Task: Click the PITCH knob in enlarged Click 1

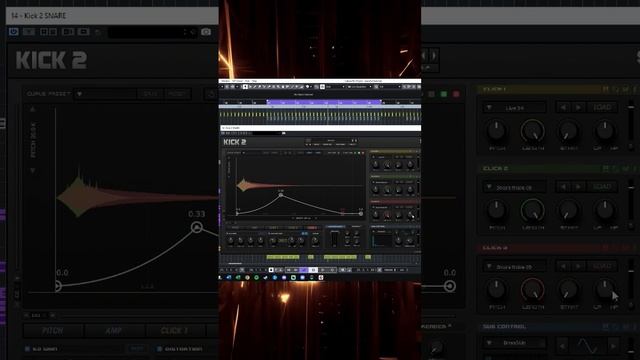Action: pyautogui.click(x=496, y=131)
